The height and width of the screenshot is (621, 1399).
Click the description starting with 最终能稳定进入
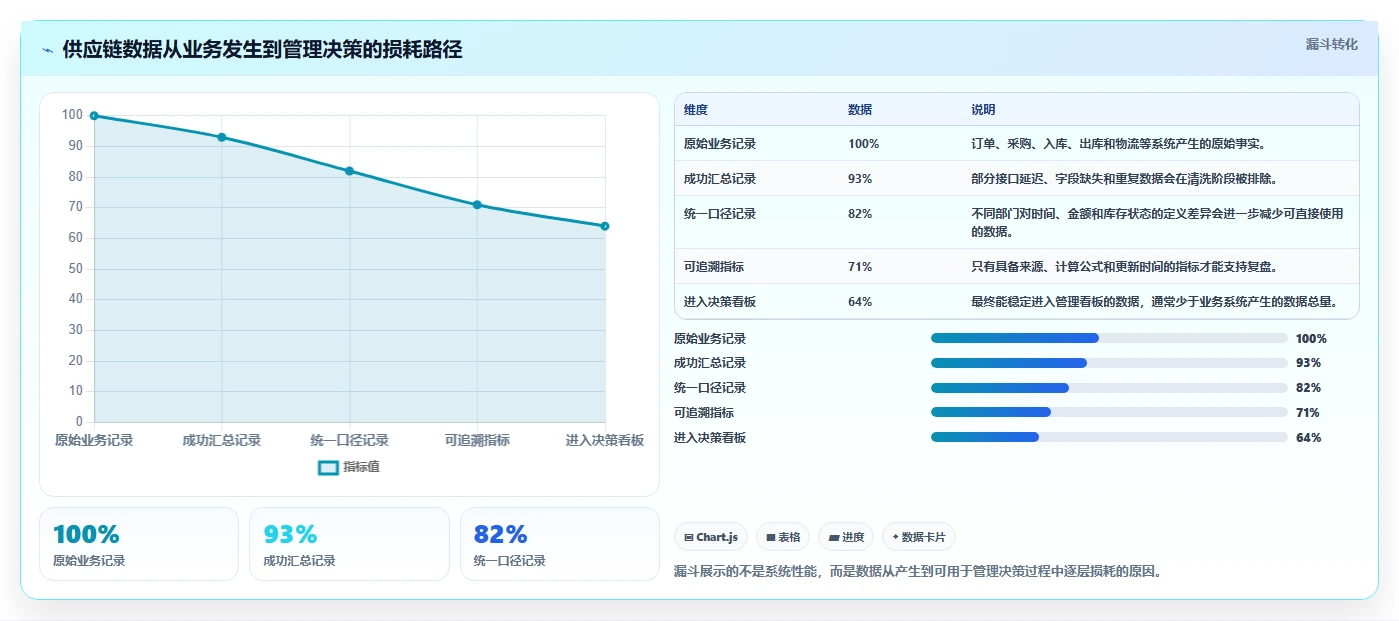pyautogui.click(x=1154, y=302)
